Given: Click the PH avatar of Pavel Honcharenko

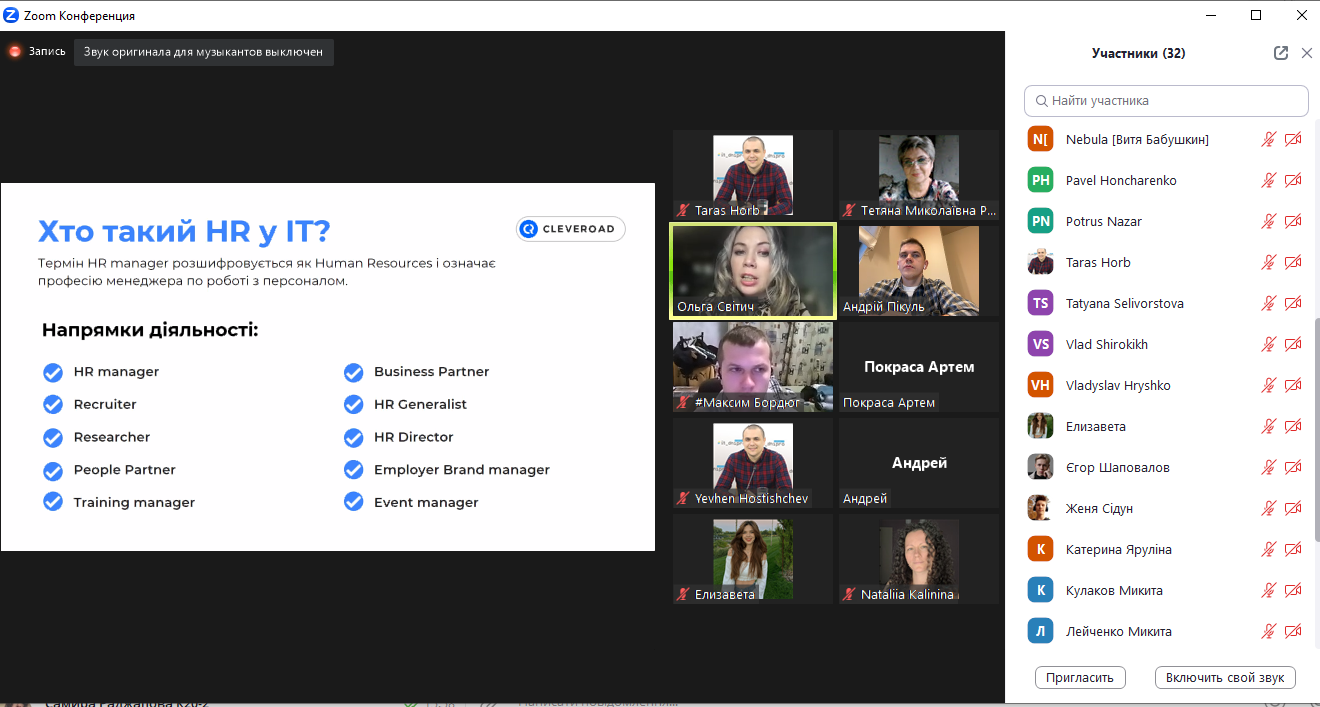Looking at the screenshot, I should pyautogui.click(x=1041, y=180).
